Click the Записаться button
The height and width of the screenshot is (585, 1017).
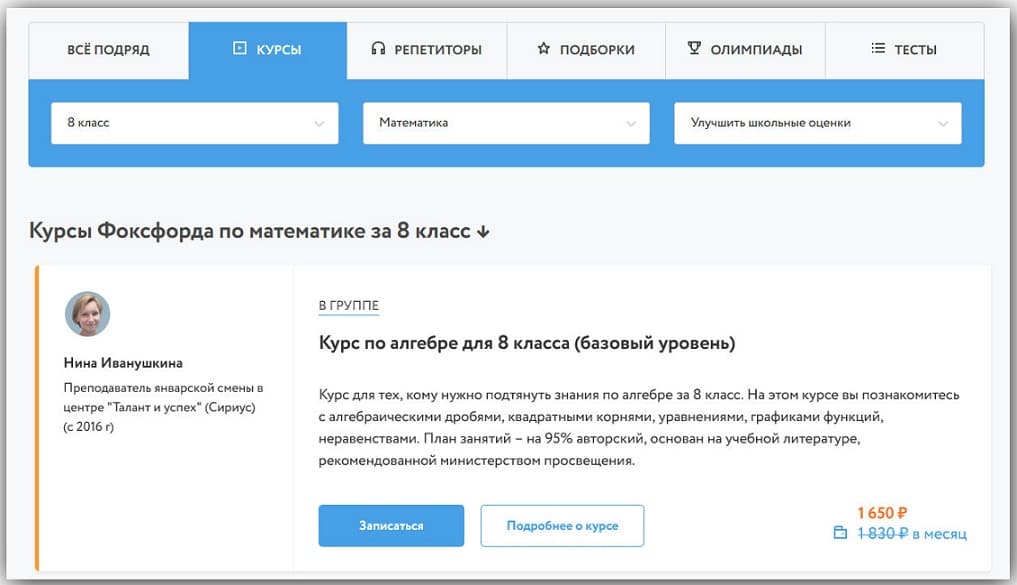(x=391, y=526)
